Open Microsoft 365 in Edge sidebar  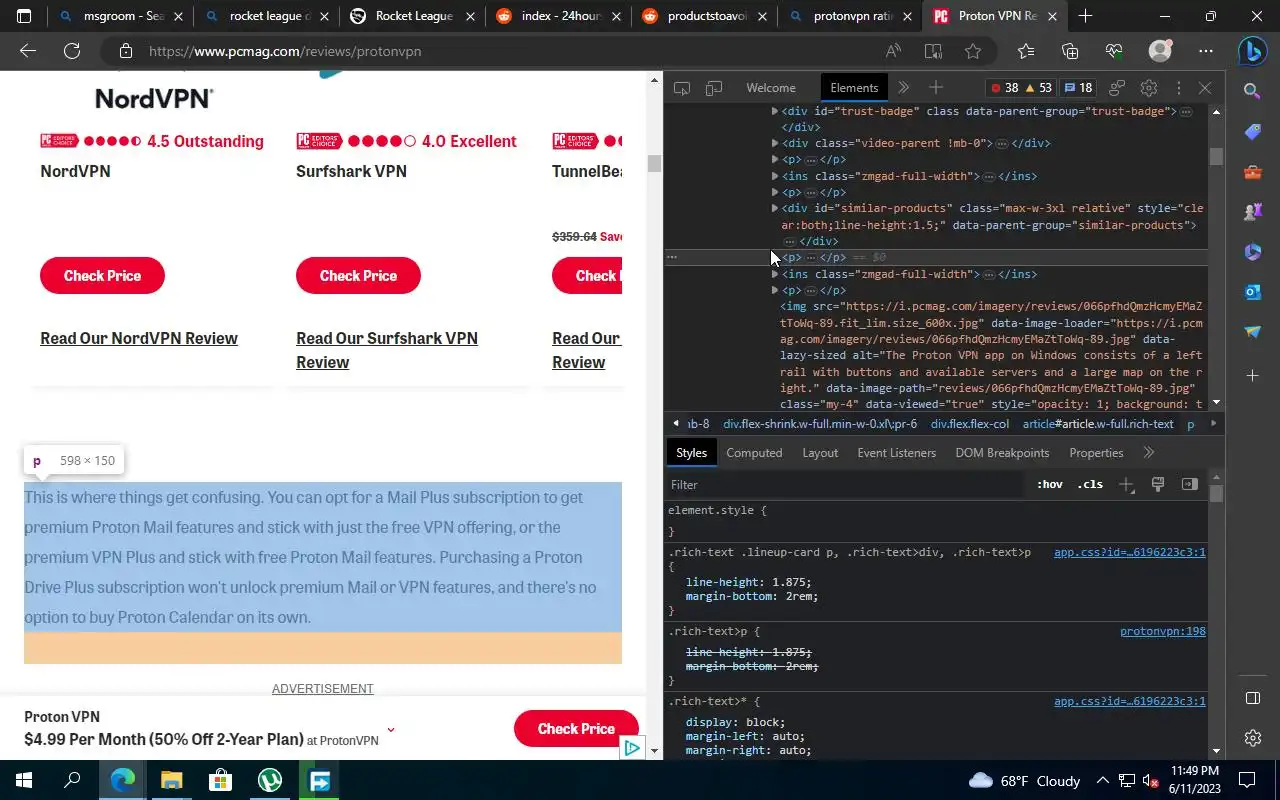tap(1253, 252)
